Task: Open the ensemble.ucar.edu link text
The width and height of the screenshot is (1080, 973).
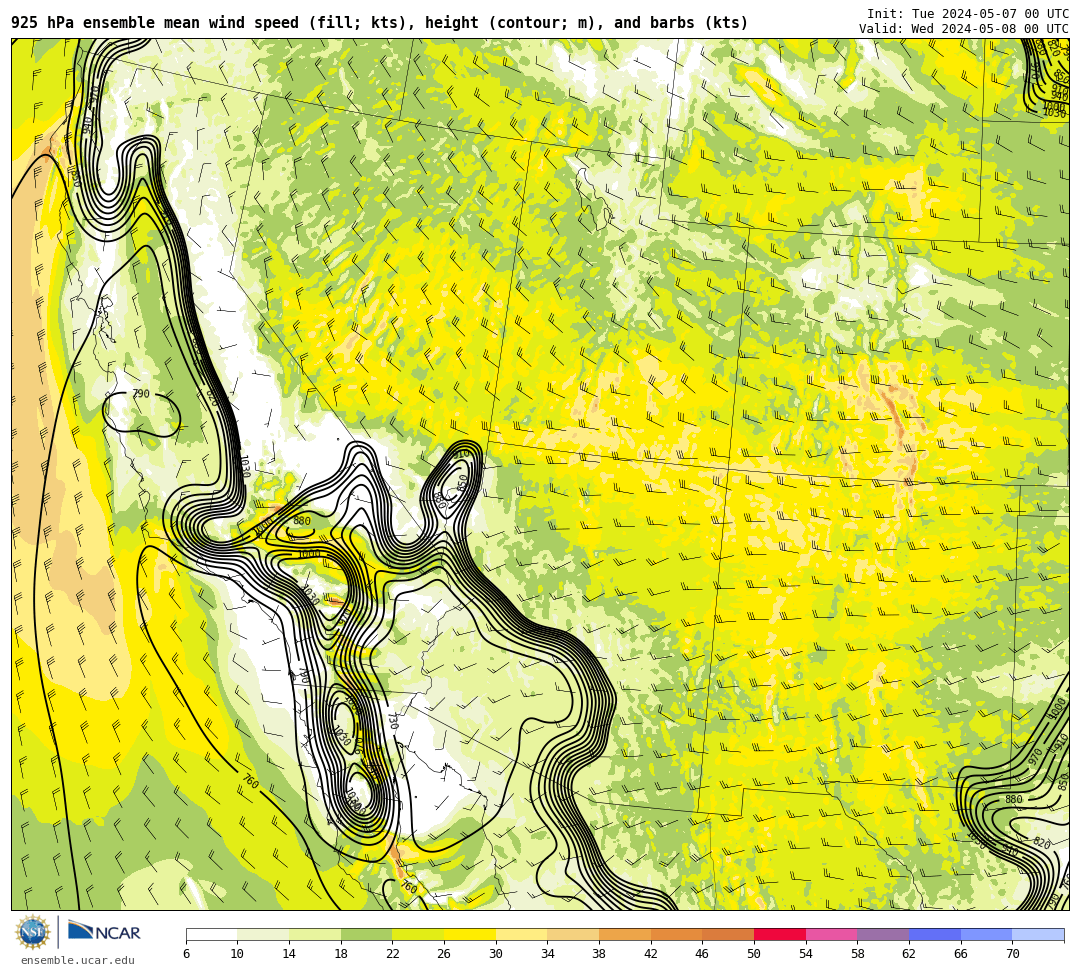Action: click(77, 960)
